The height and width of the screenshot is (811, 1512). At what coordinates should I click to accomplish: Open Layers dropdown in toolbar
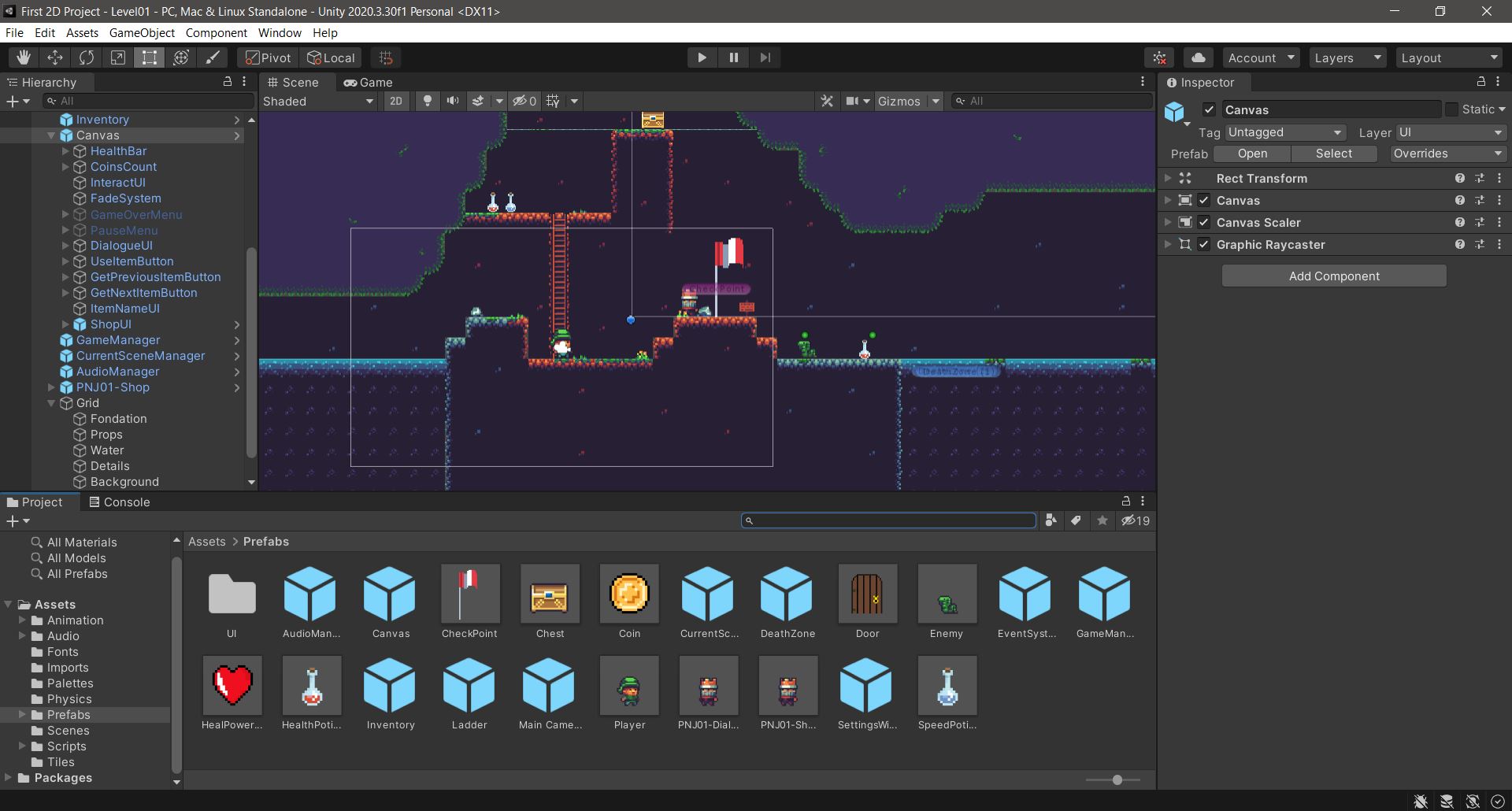[1347, 57]
